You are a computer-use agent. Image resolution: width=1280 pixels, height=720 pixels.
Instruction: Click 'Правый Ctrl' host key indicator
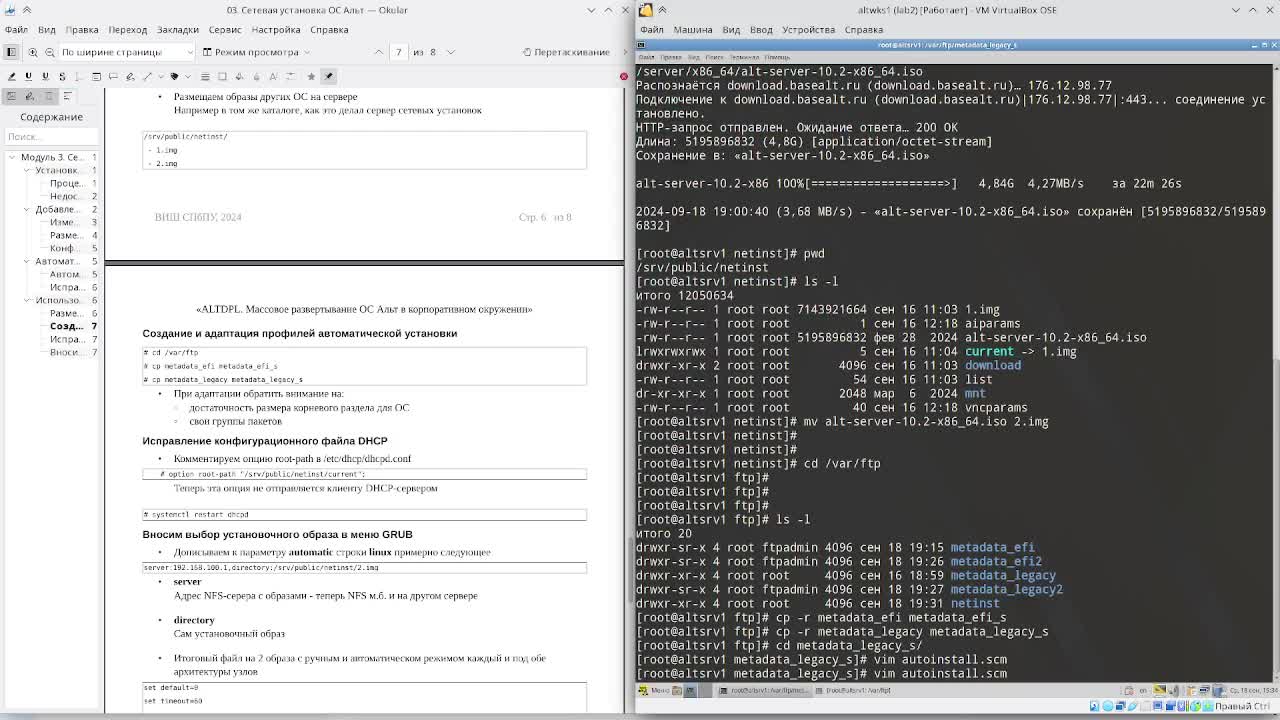click(1242, 706)
